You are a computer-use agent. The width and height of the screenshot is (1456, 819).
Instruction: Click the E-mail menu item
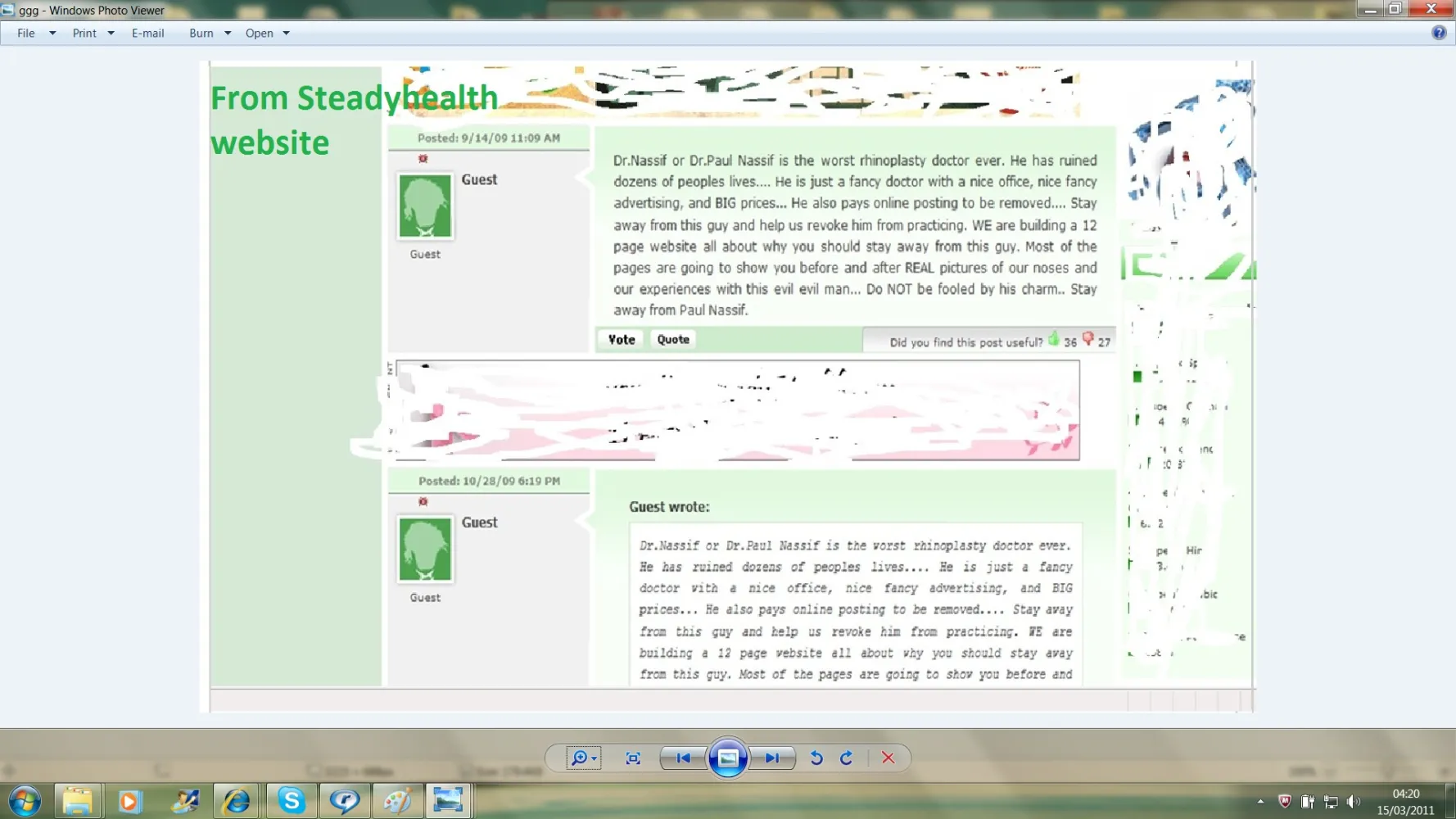tap(148, 34)
